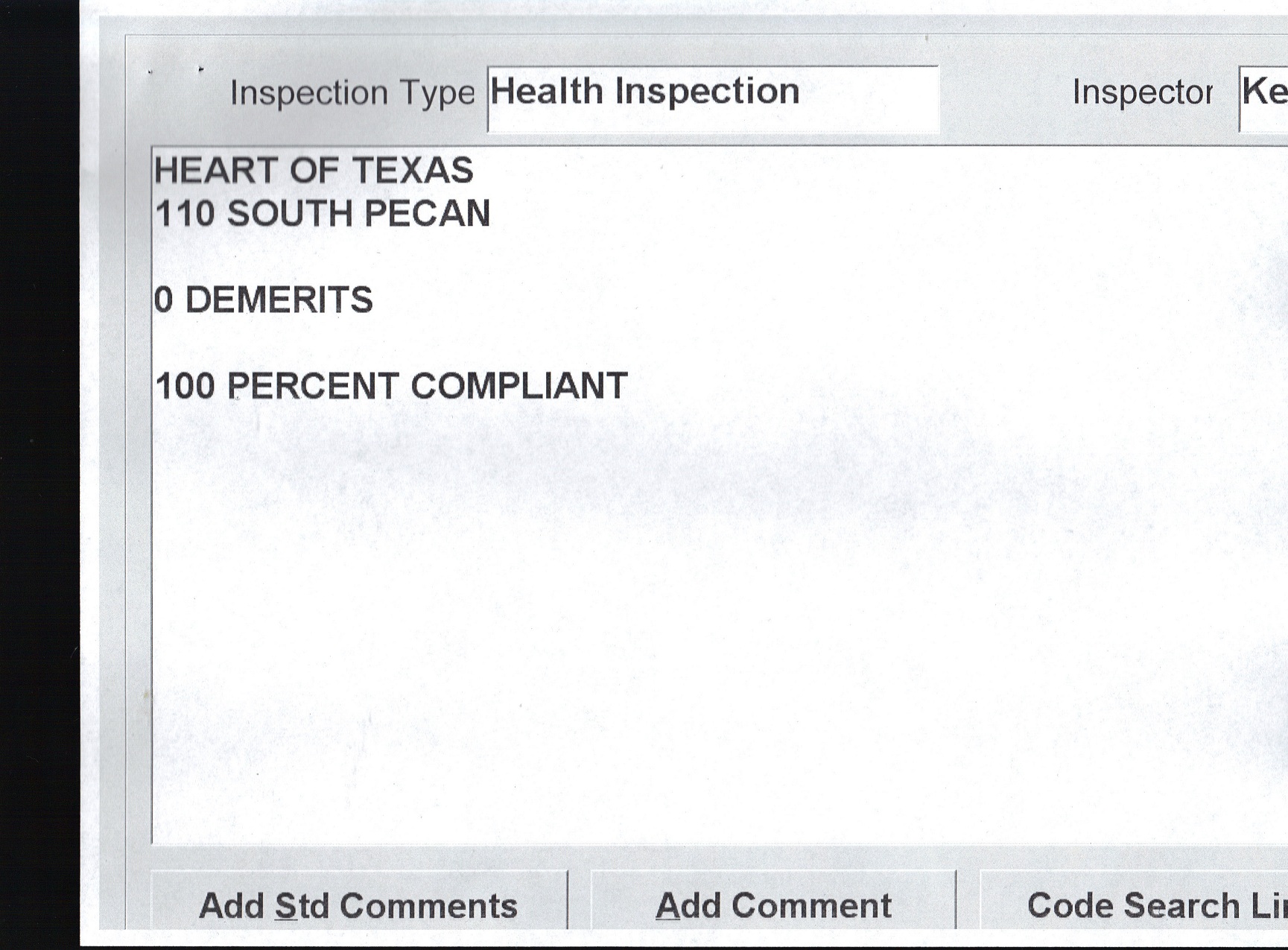Click the 100 PERCENT COMPLIANT line
This screenshot has height=950, width=1288.
pos(391,386)
